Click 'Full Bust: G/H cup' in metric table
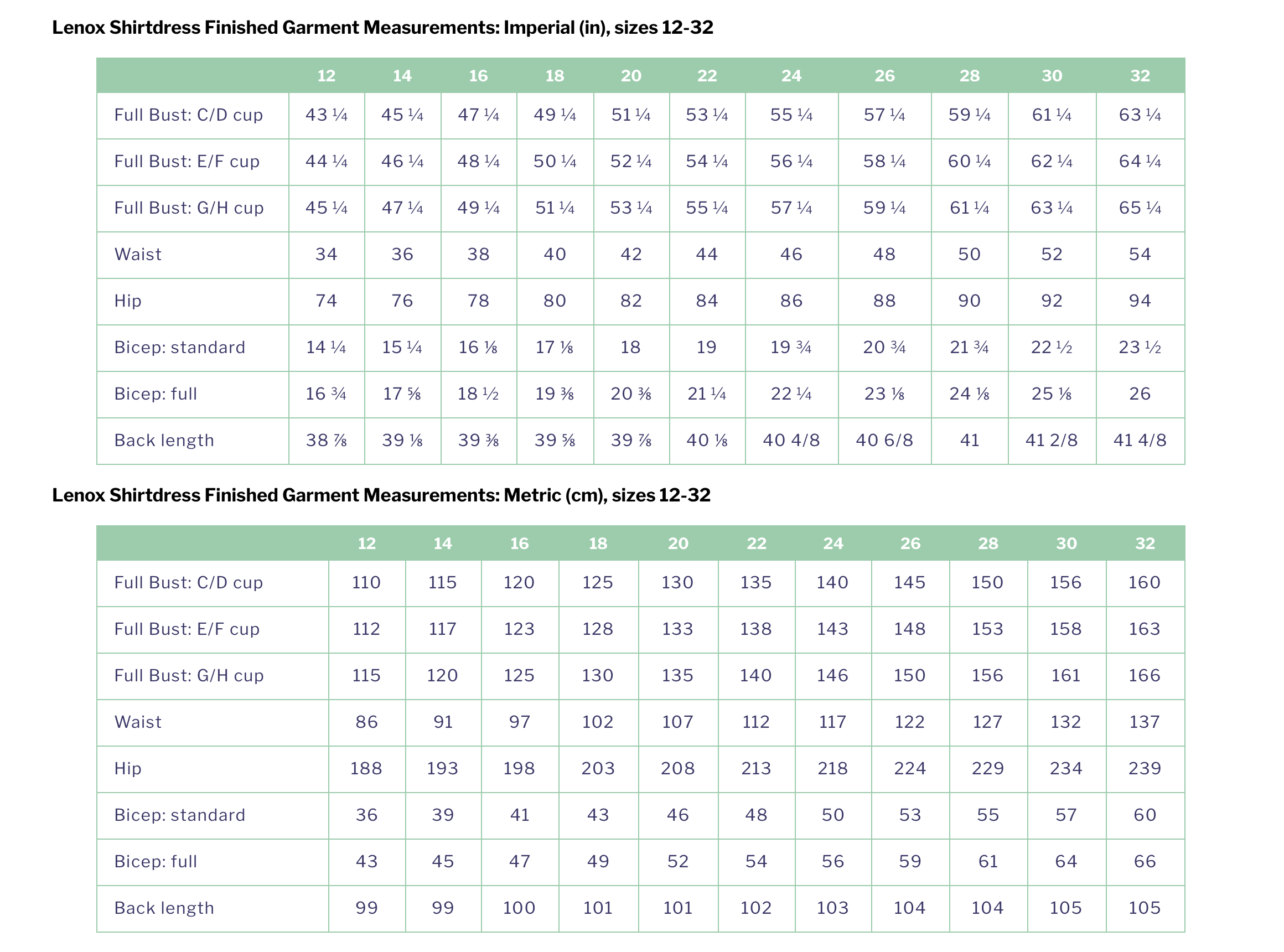Image resolution: width=1284 pixels, height=952 pixels. [189, 675]
